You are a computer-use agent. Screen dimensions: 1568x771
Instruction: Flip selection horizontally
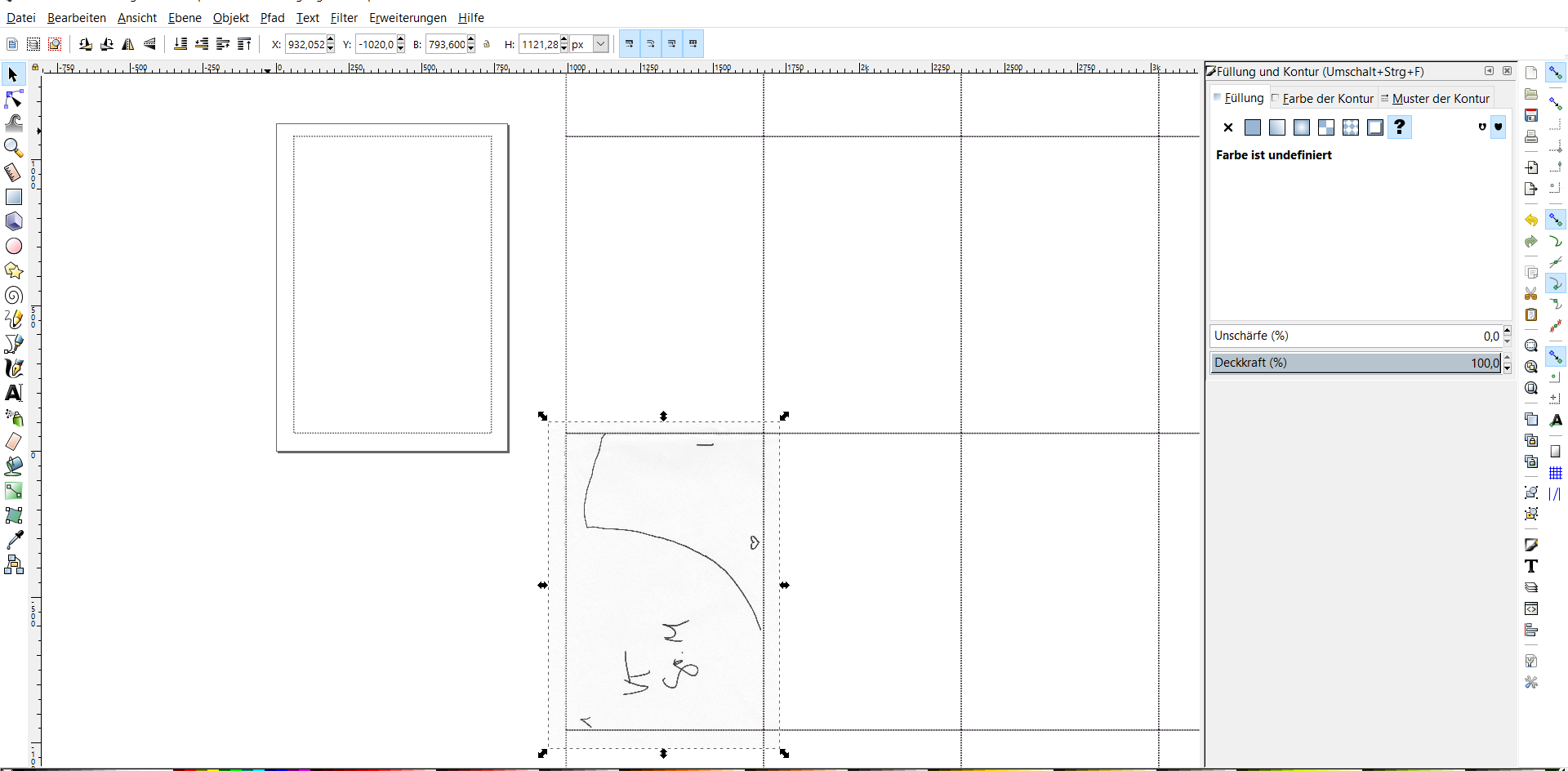point(128,44)
